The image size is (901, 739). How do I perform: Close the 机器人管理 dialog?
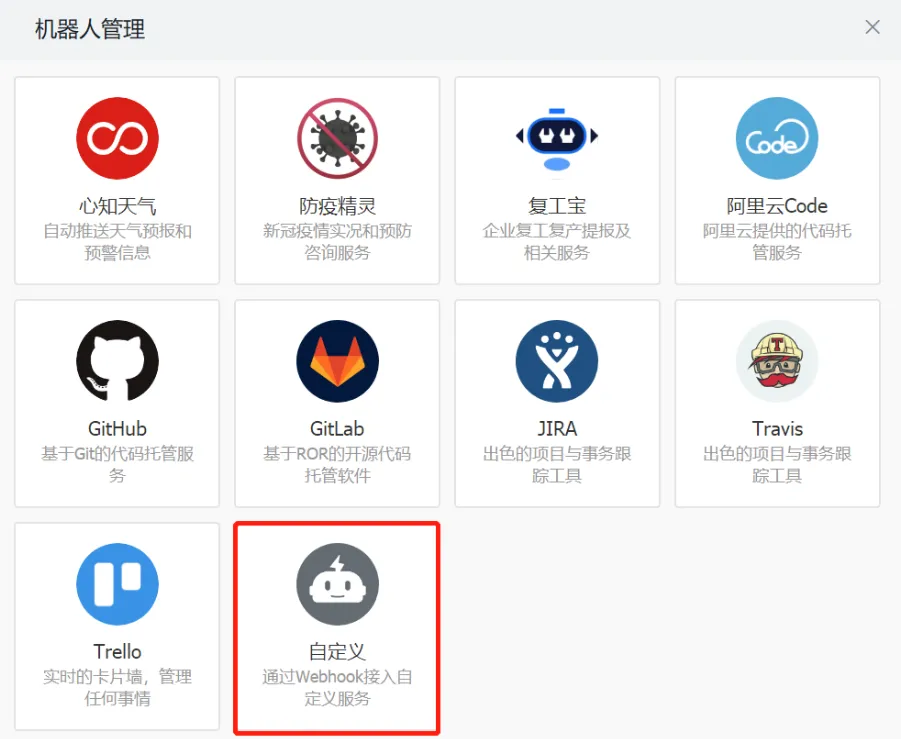872,27
